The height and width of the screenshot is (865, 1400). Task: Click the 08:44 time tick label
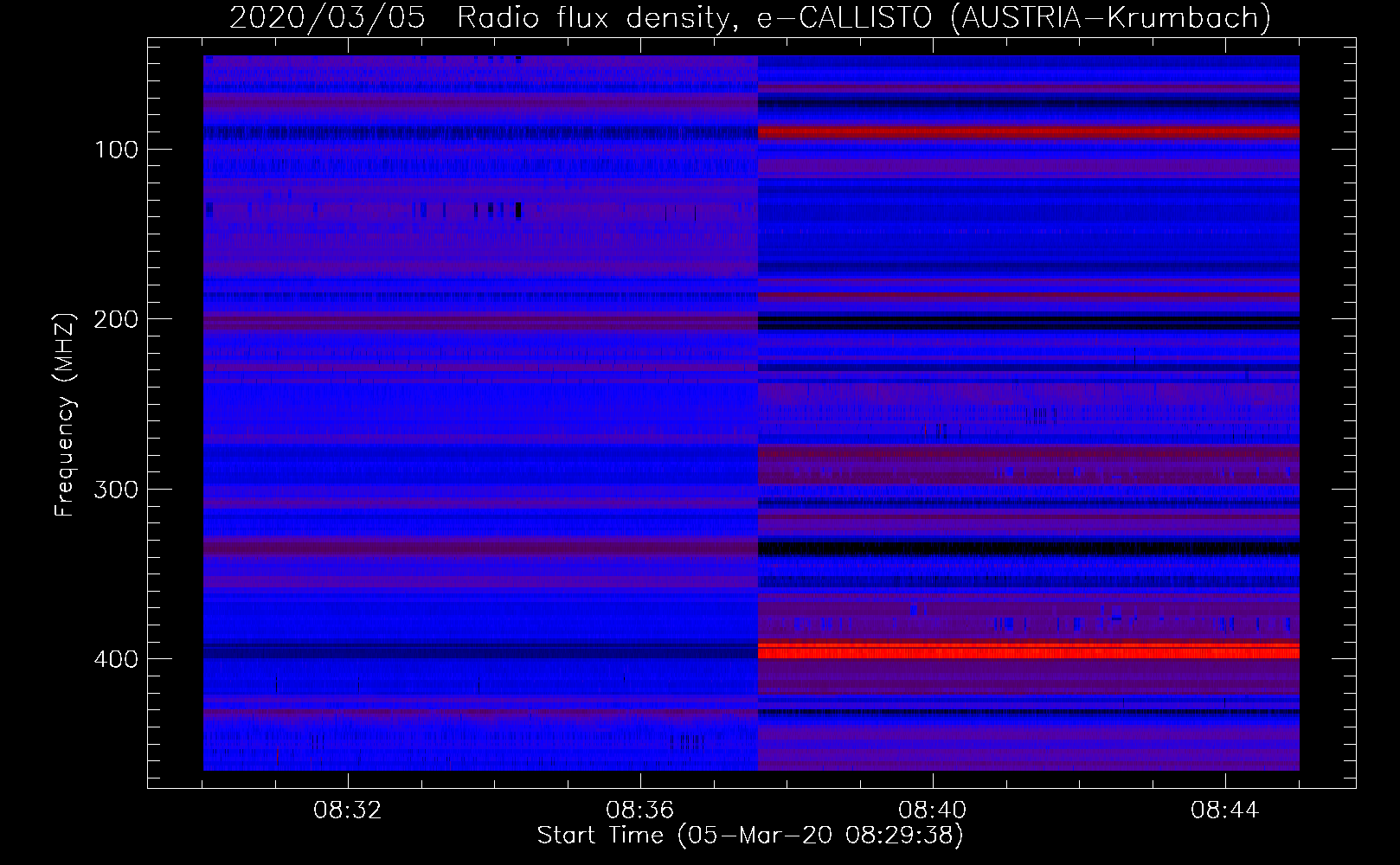click(x=1225, y=811)
